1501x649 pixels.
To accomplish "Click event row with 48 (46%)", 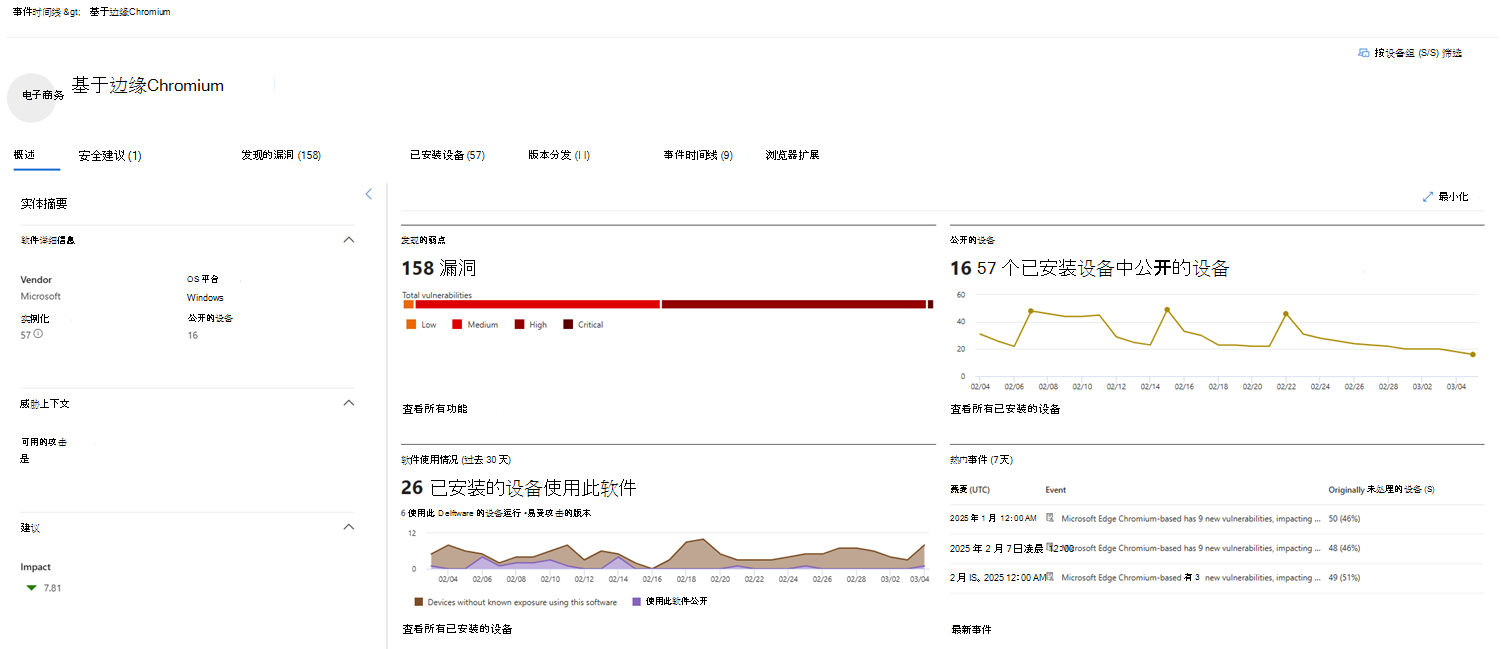I will click(1216, 548).
